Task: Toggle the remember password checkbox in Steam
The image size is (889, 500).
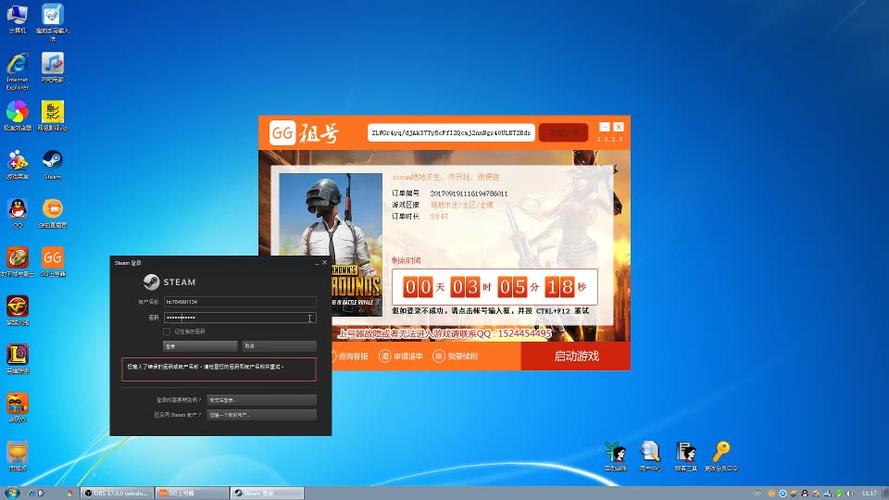Action: tap(167, 331)
